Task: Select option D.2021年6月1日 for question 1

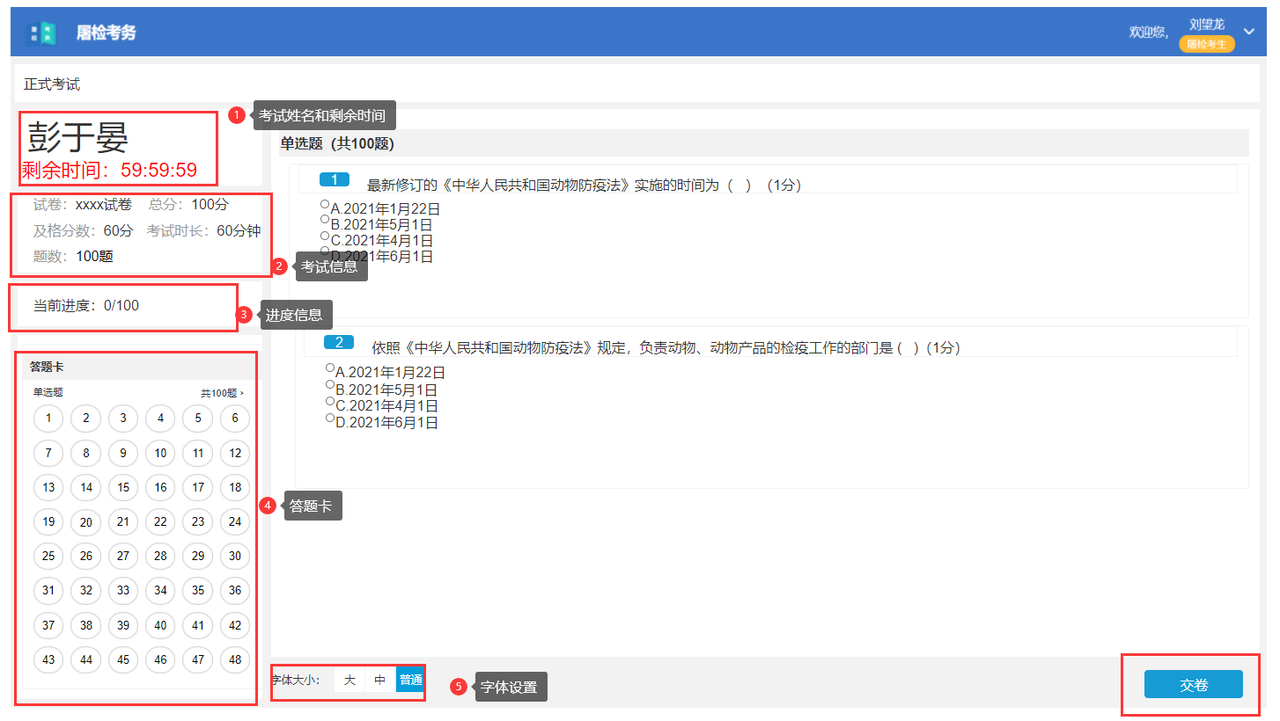Action: (x=325, y=252)
